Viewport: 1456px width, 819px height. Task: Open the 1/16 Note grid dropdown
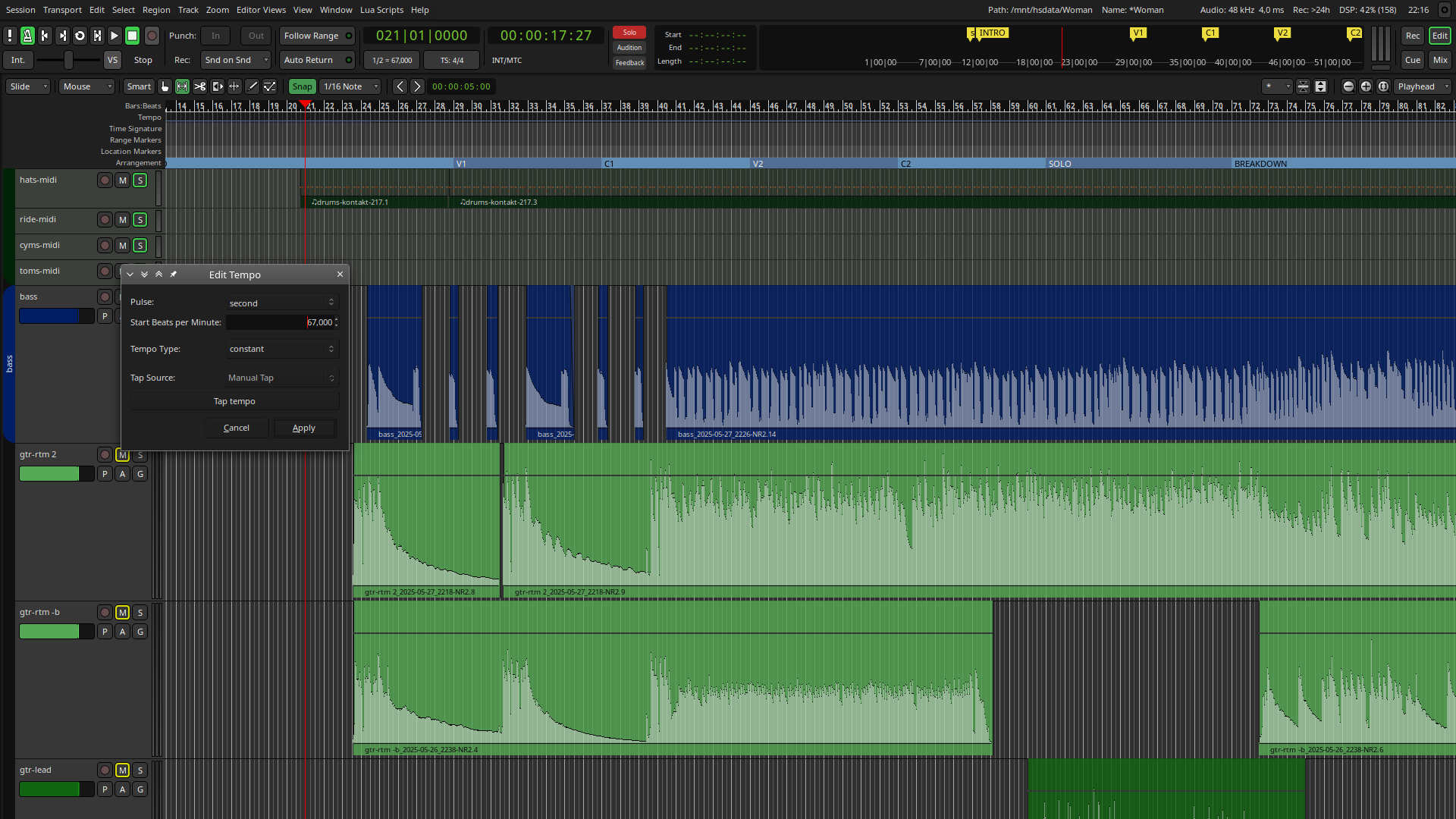(x=350, y=86)
